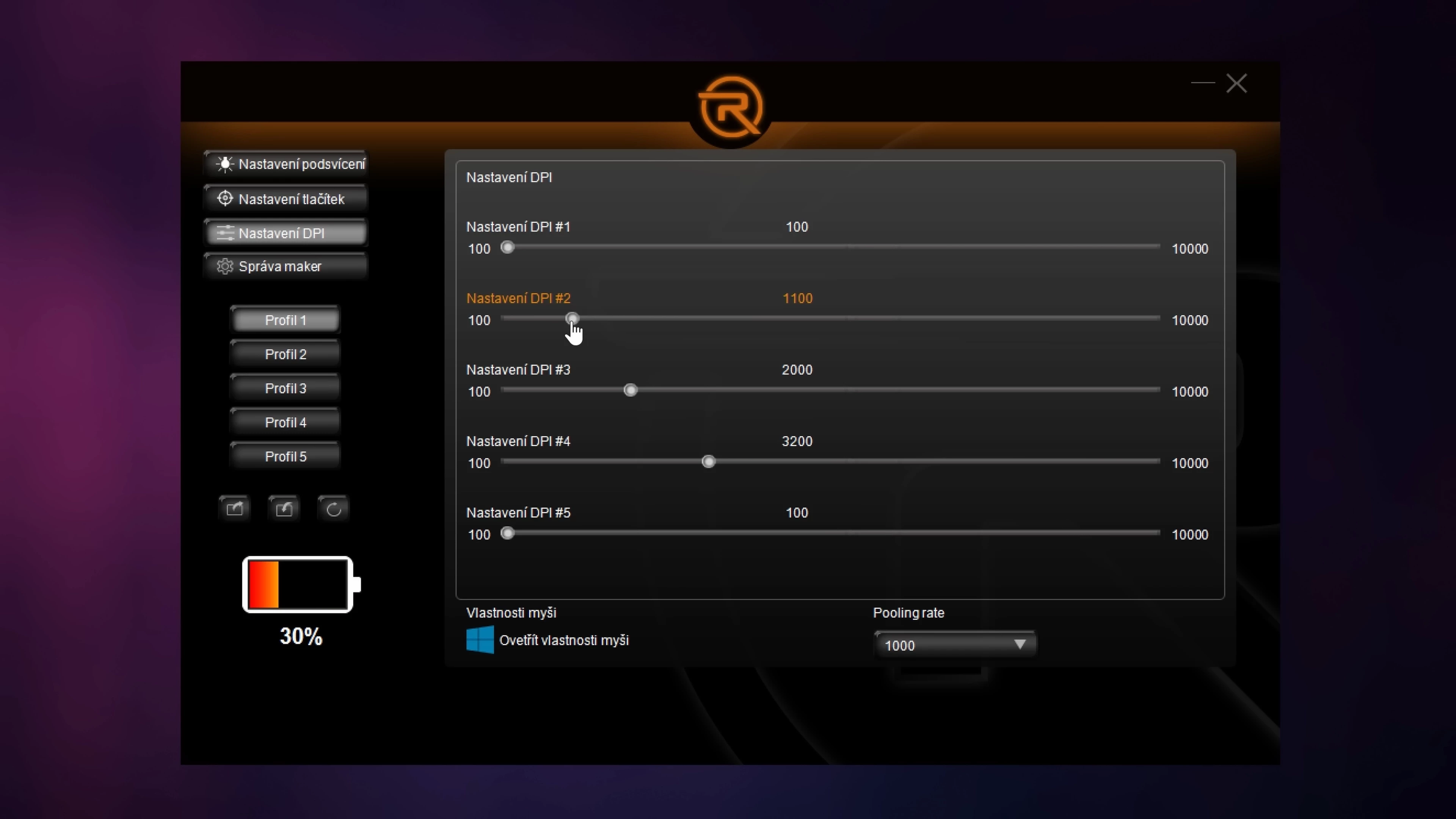Image resolution: width=1456 pixels, height=819 pixels.
Task: Click the Nastavení DPI #1 label
Action: (518, 227)
